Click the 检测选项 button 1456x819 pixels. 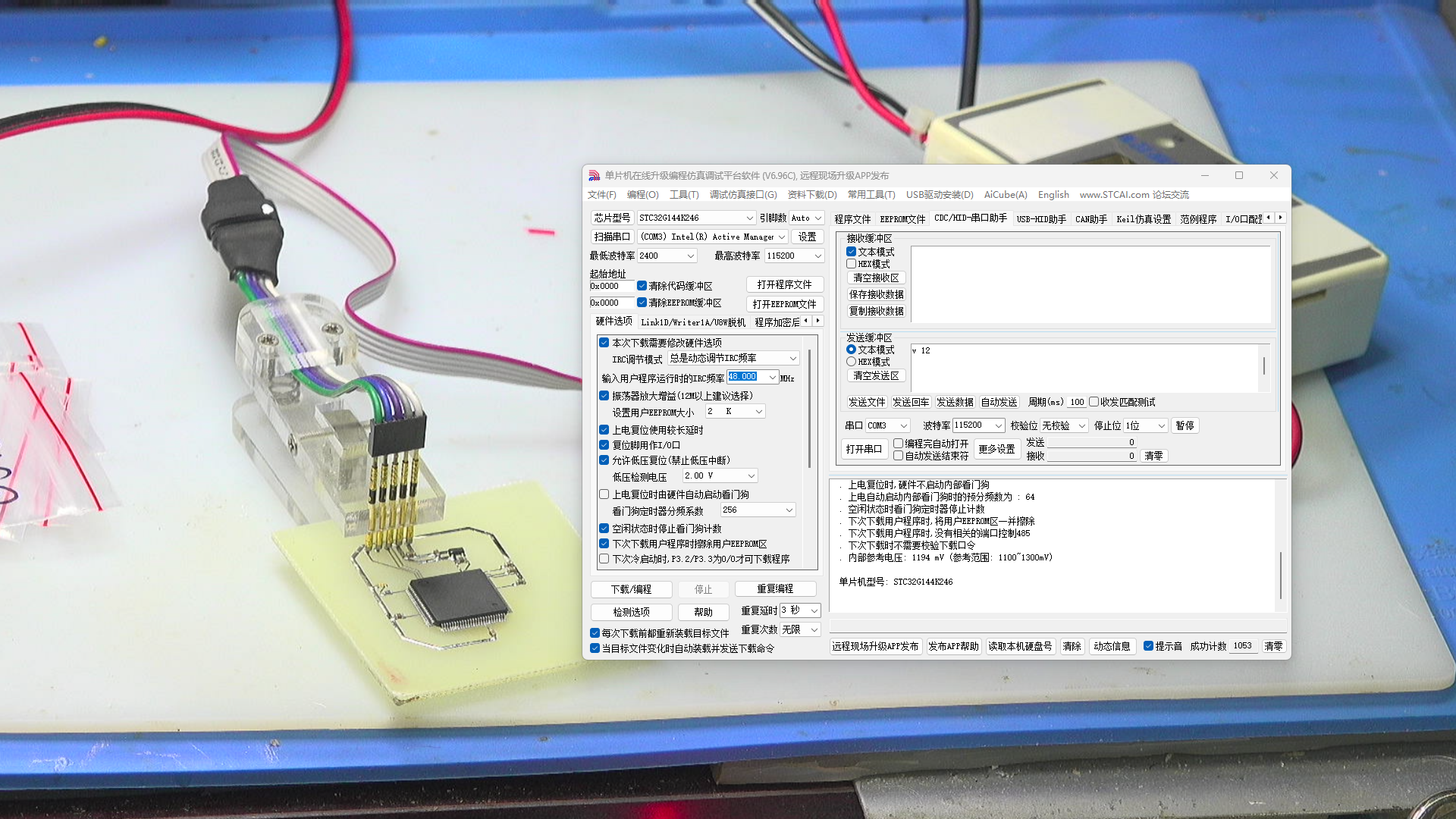pos(631,612)
